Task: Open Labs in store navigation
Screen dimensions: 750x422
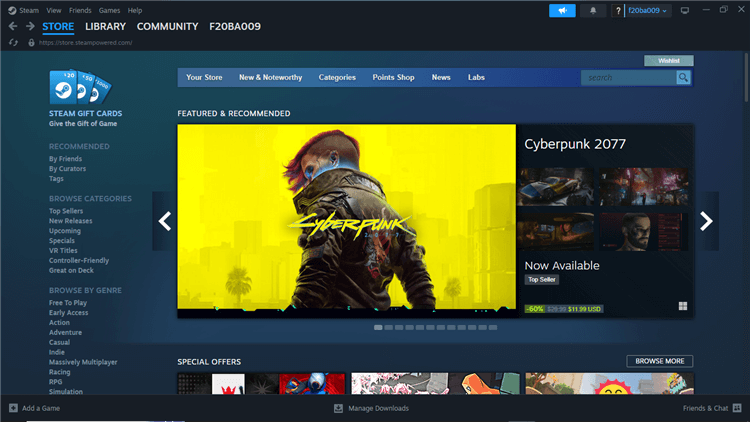Action: (x=476, y=78)
